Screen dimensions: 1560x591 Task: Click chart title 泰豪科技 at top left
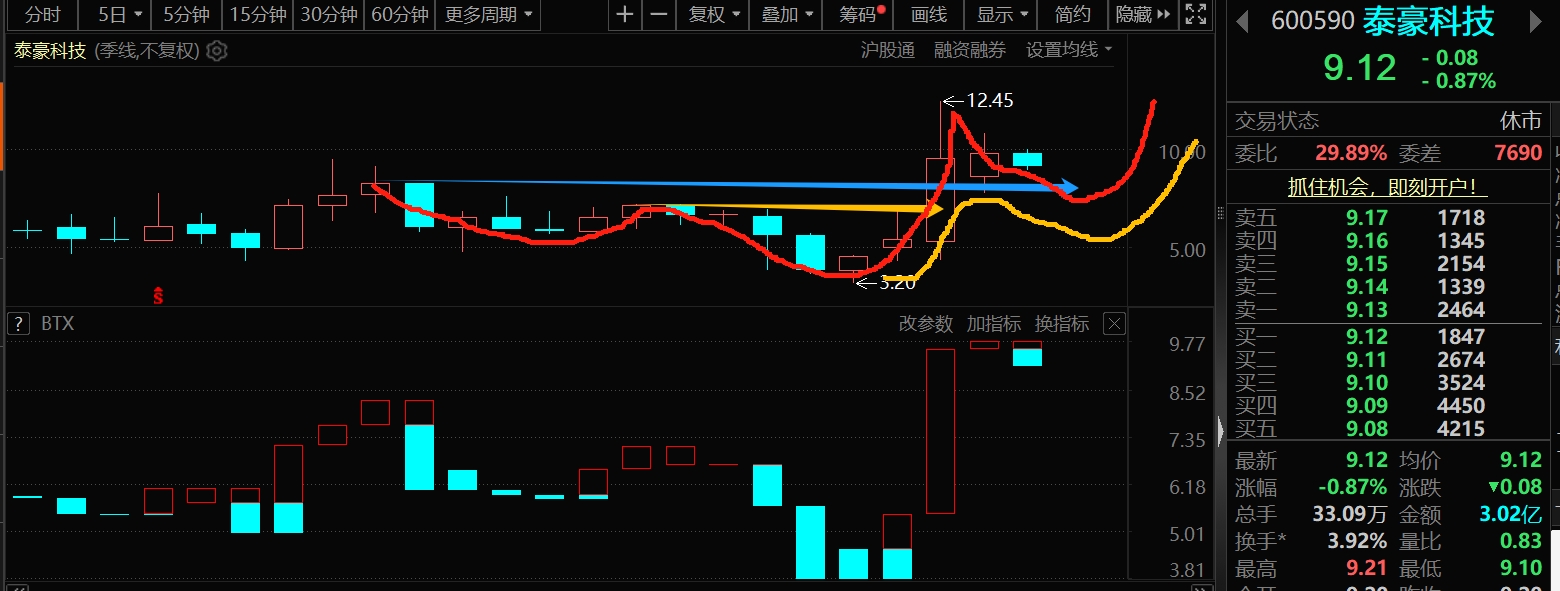coord(50,51)
